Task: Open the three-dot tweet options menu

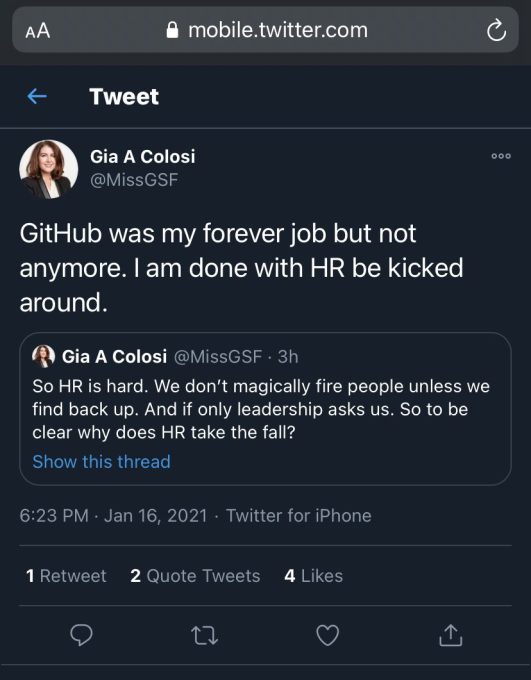Action: coord(501,156)
